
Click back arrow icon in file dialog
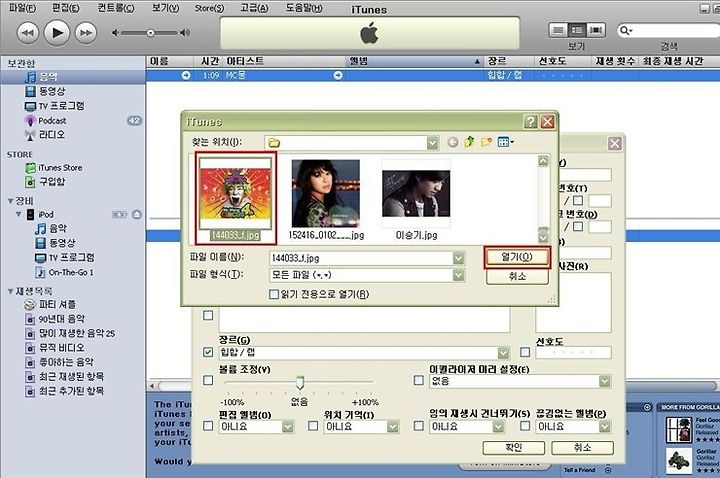pyautogui.click(x=453, y=142)
